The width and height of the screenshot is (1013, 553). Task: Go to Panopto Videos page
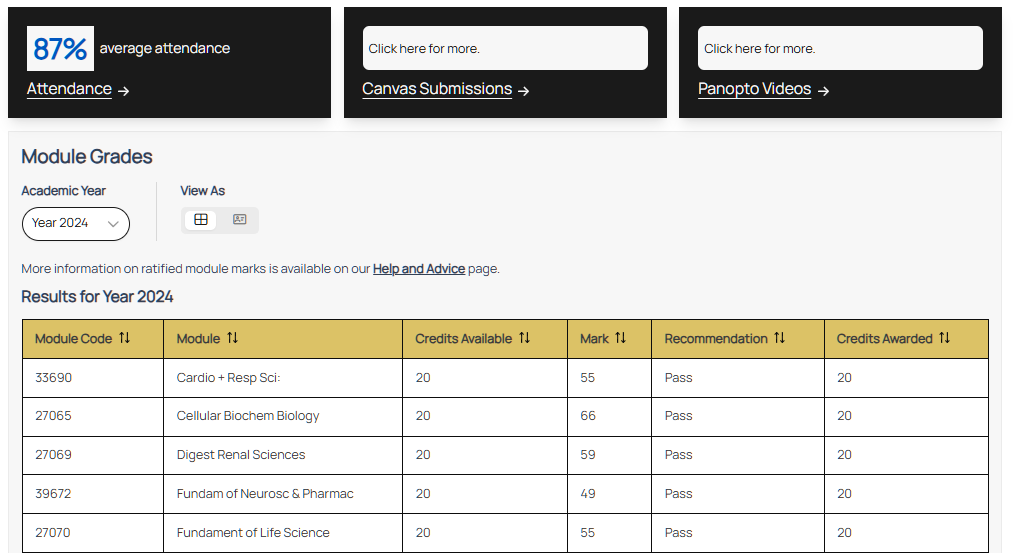click(x=754, y=89)
